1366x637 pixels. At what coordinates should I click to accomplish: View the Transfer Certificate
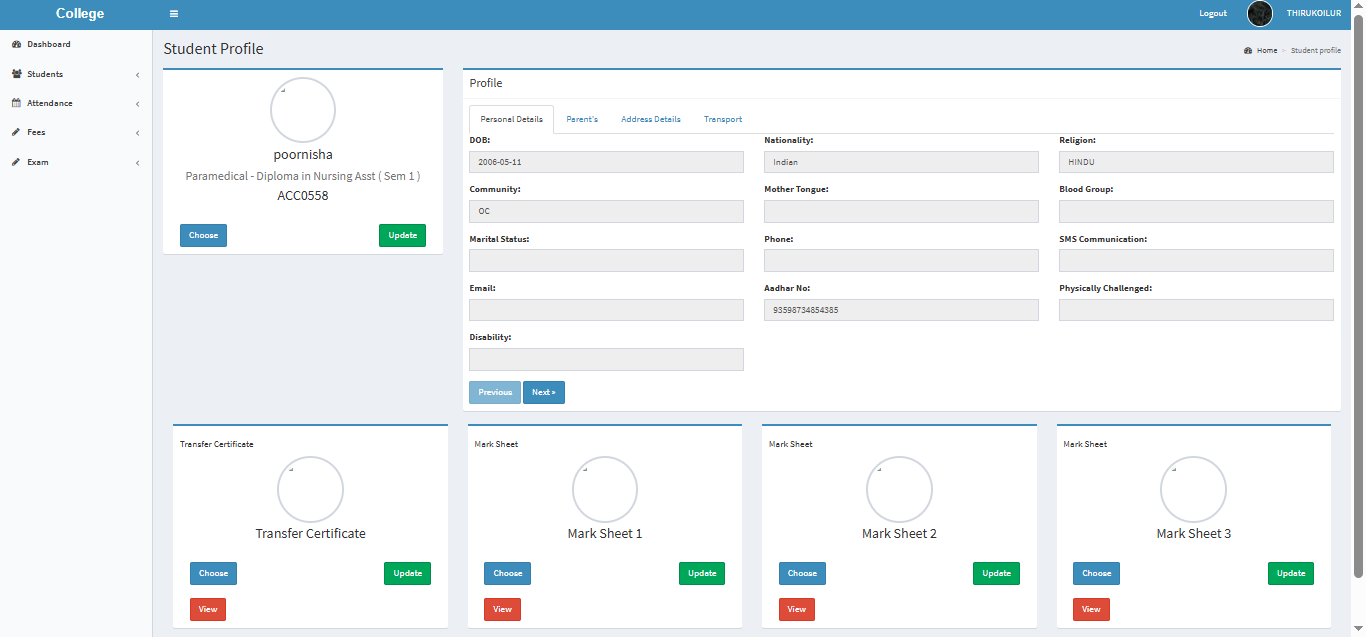click(x=208, y=609)
